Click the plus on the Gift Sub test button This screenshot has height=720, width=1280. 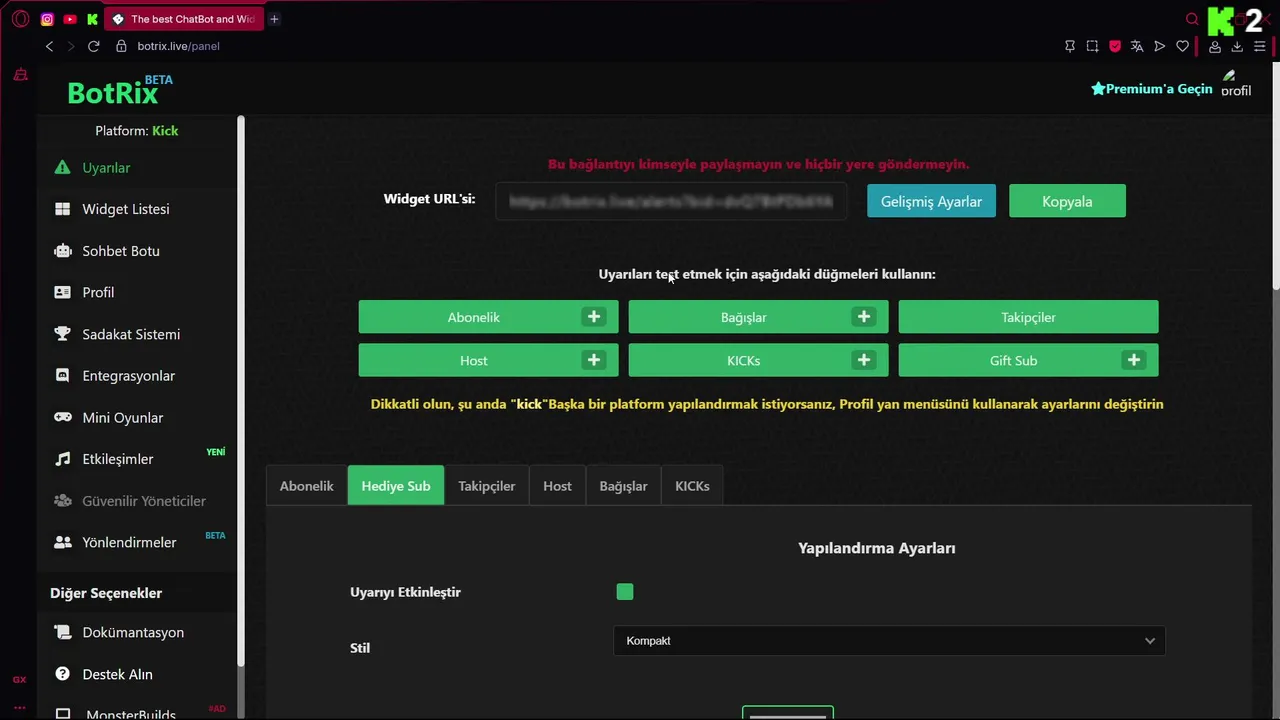click(1134, 360)
